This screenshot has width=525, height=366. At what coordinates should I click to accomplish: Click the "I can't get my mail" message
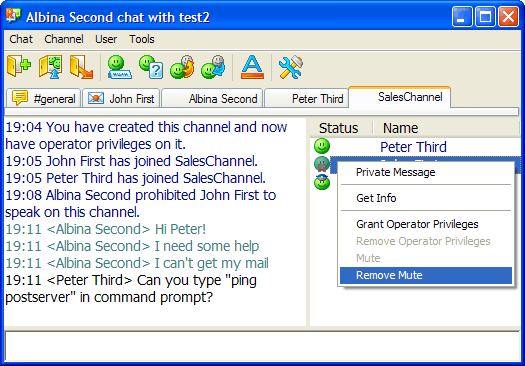point(137,264)
